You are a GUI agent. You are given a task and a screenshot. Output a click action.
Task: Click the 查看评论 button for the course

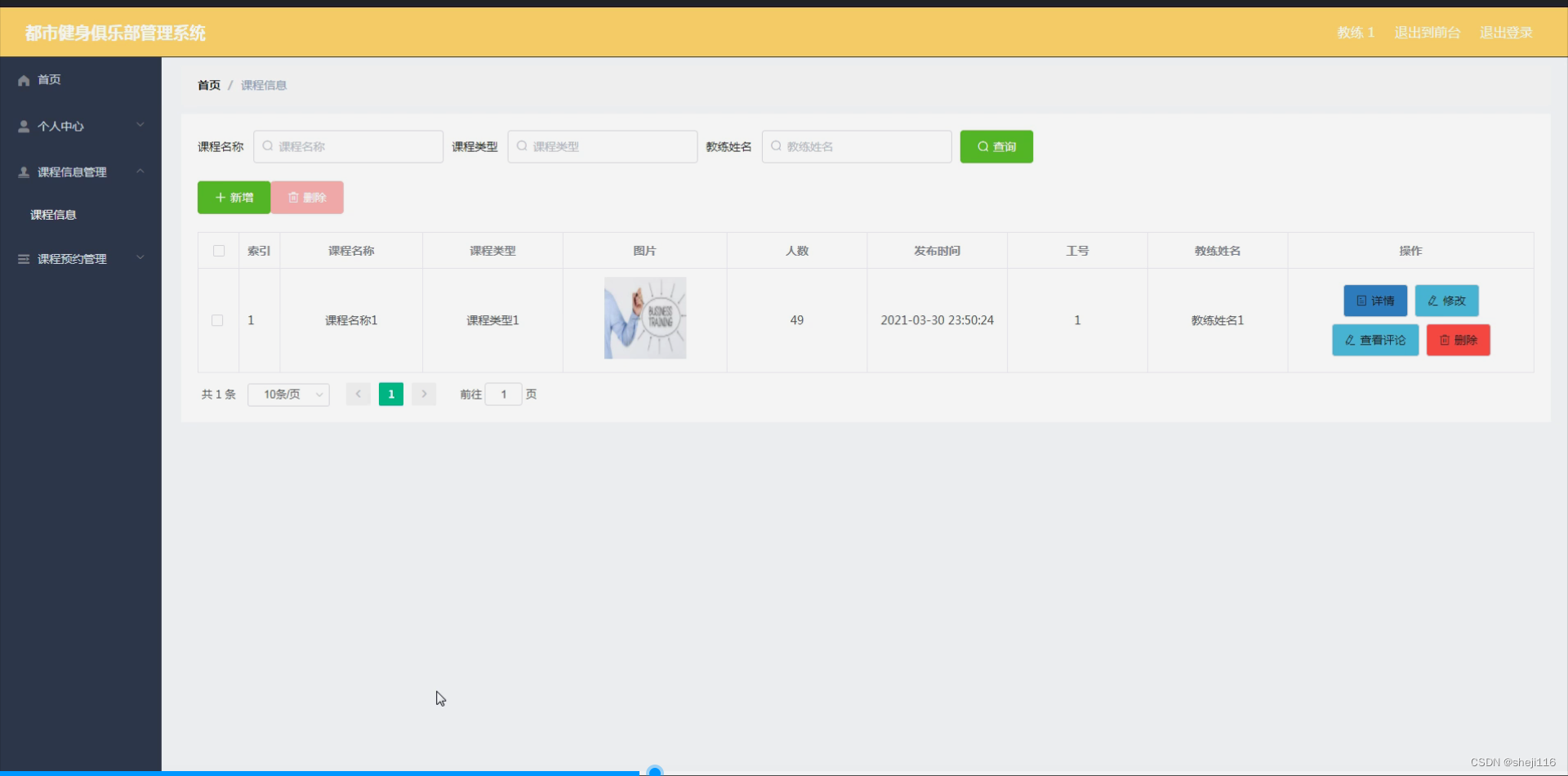pyautogui.click(x=1374, y=340)
